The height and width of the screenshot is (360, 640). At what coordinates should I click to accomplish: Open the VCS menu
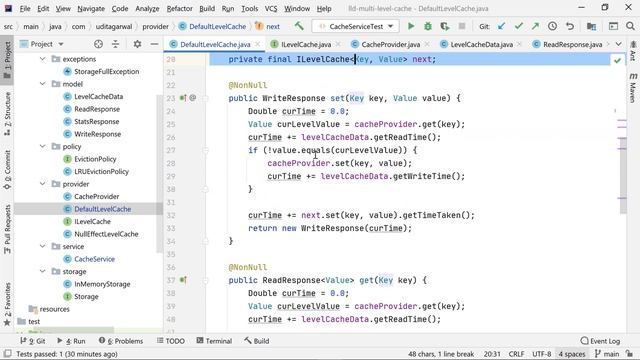click(271, 8)
